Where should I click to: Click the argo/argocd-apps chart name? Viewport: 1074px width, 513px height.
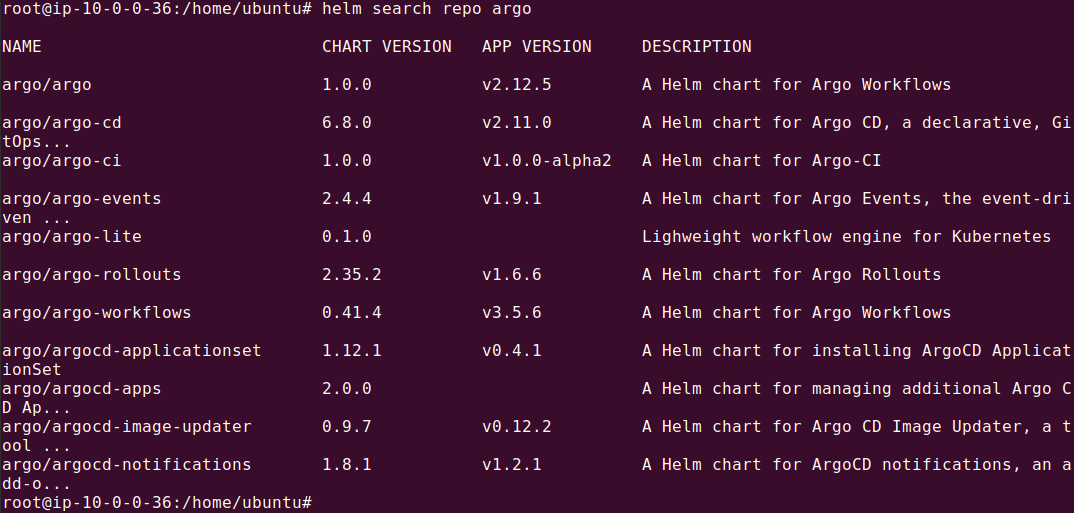pos(81,389)
